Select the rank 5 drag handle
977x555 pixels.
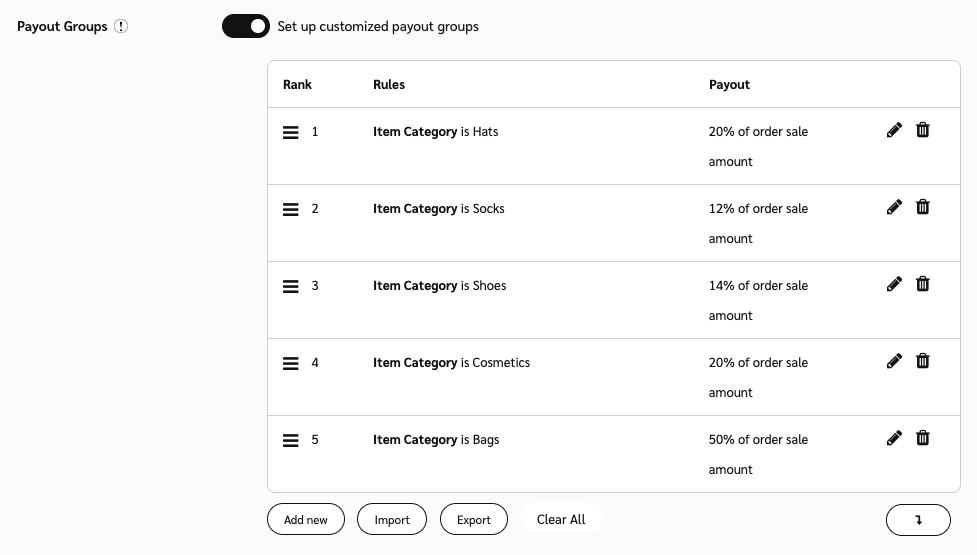(x=291, y=440)
